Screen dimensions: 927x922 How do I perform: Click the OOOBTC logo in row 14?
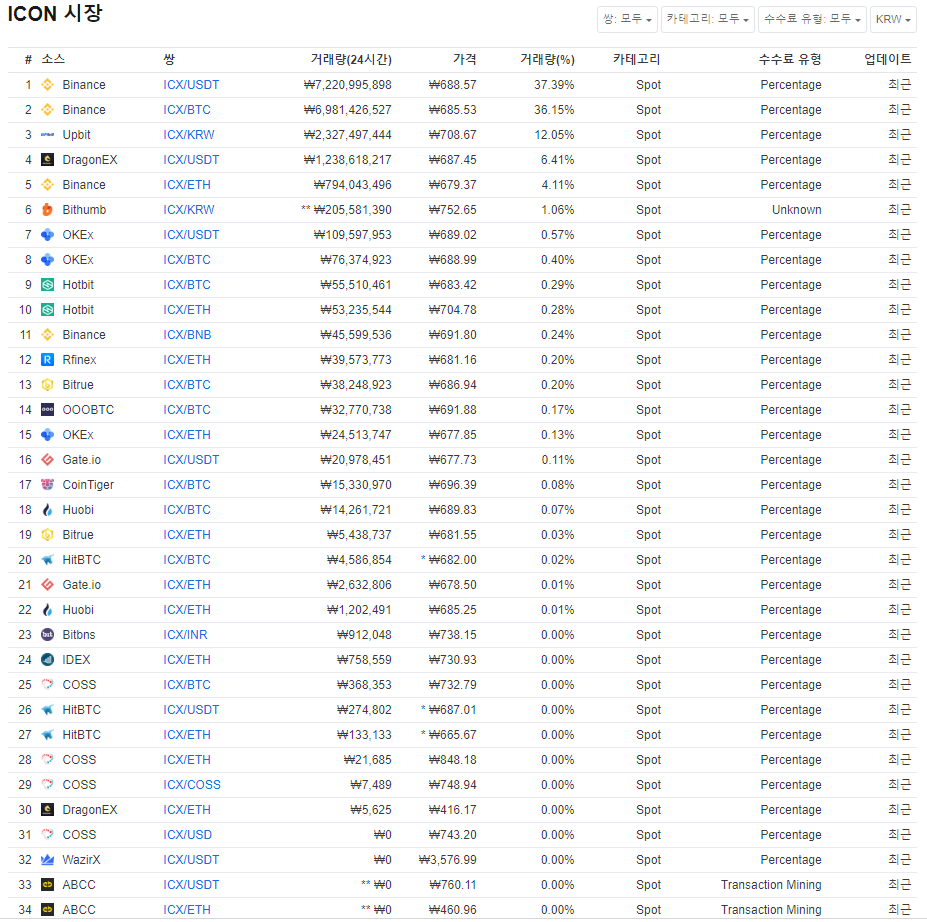pos(47,410)
